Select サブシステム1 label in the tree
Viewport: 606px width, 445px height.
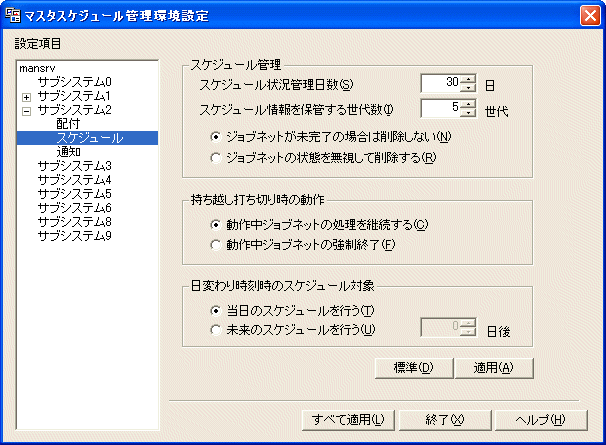[x=75, y=96]
